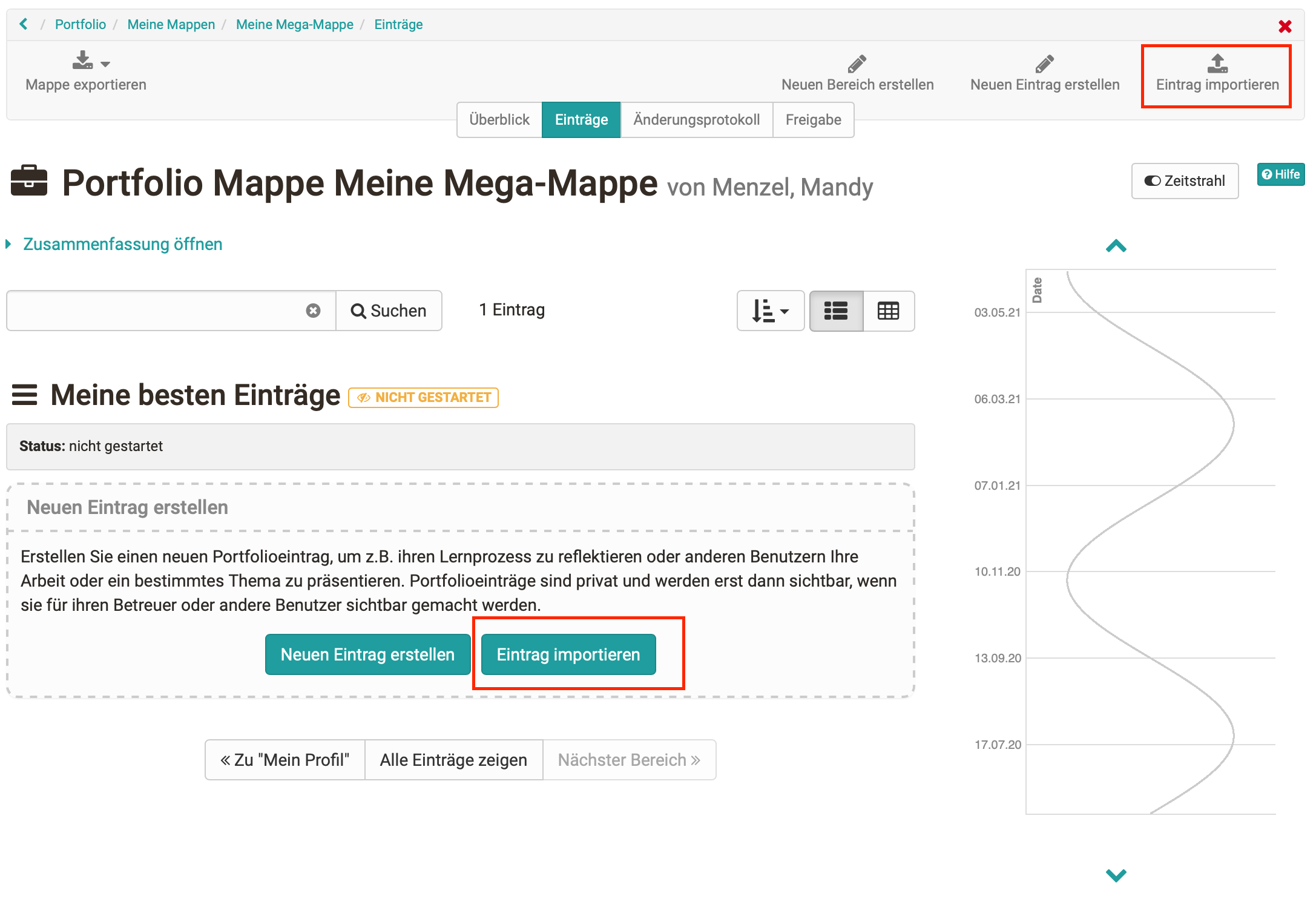Enable list view display
Viewport: 1316px width, 919px height.
point(836,311)
